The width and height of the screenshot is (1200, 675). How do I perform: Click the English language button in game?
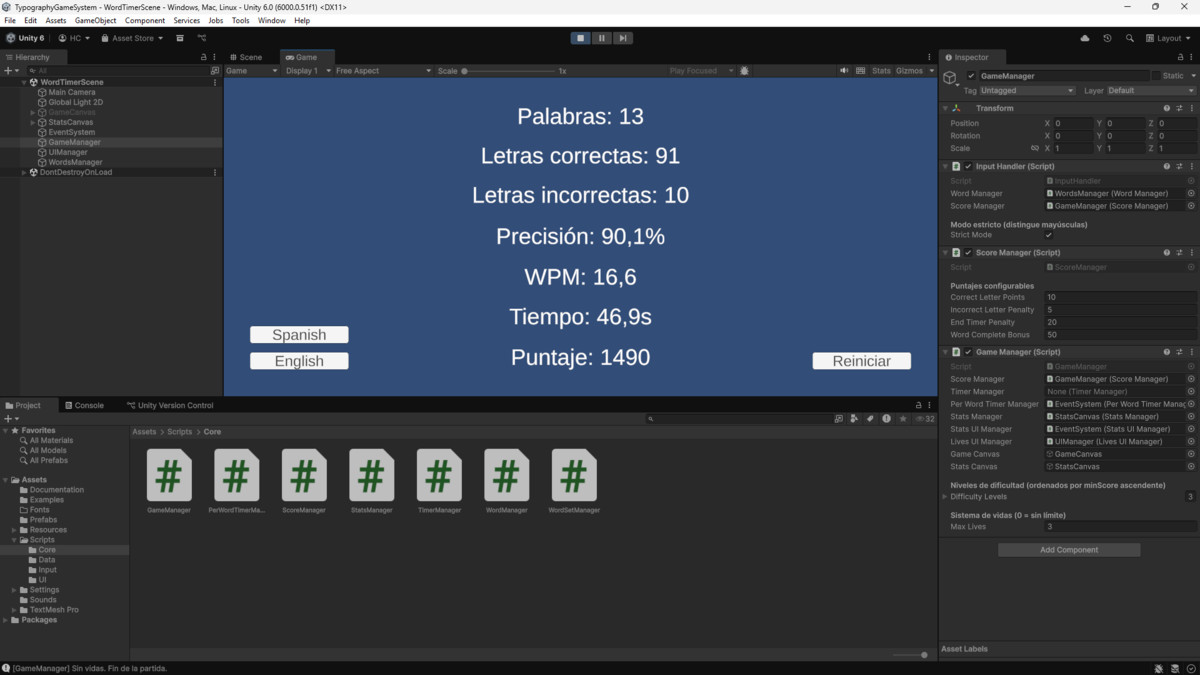pyautogui.click(x=299, y=361)
